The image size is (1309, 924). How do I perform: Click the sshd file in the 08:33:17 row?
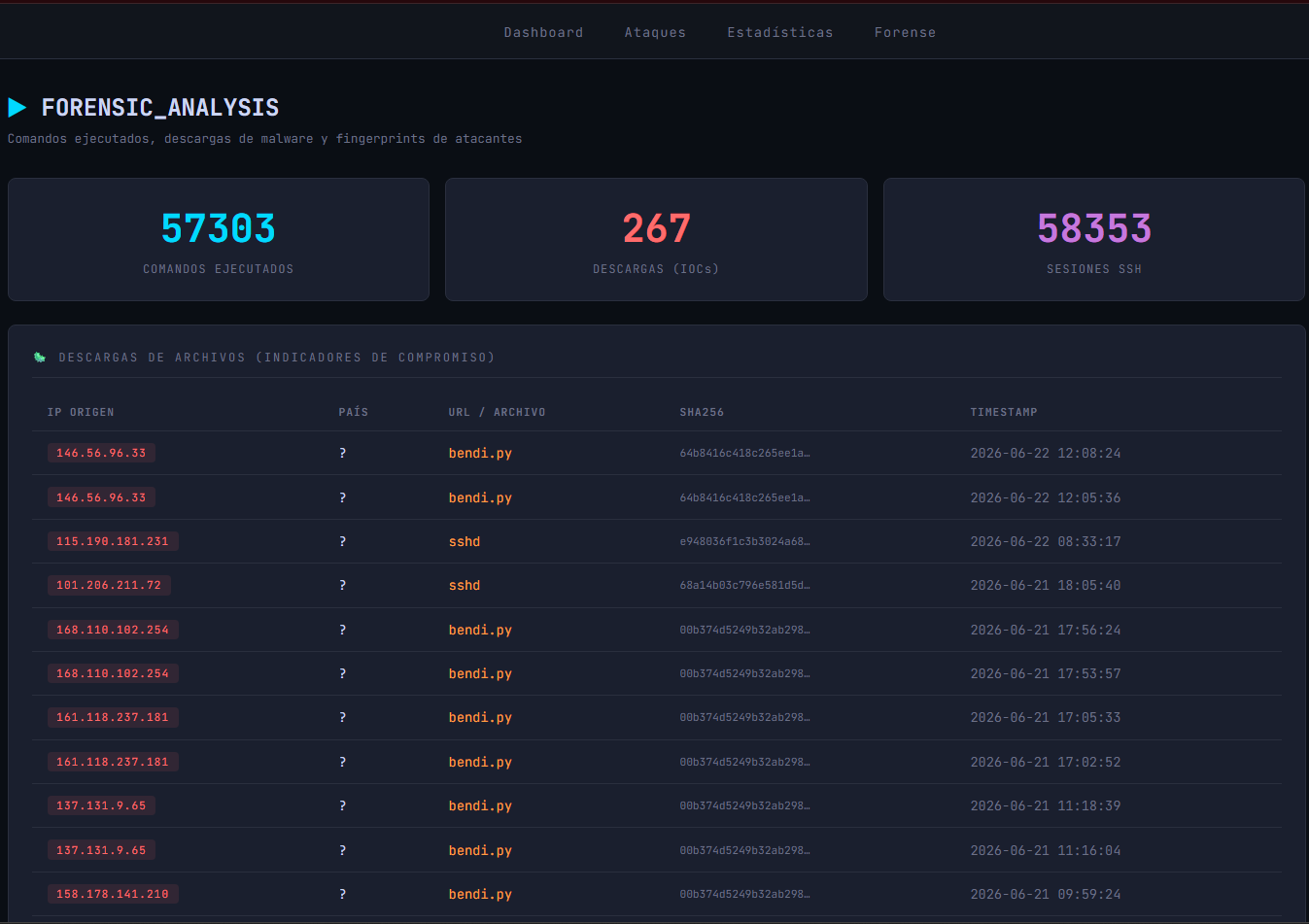tap(465, 541)
